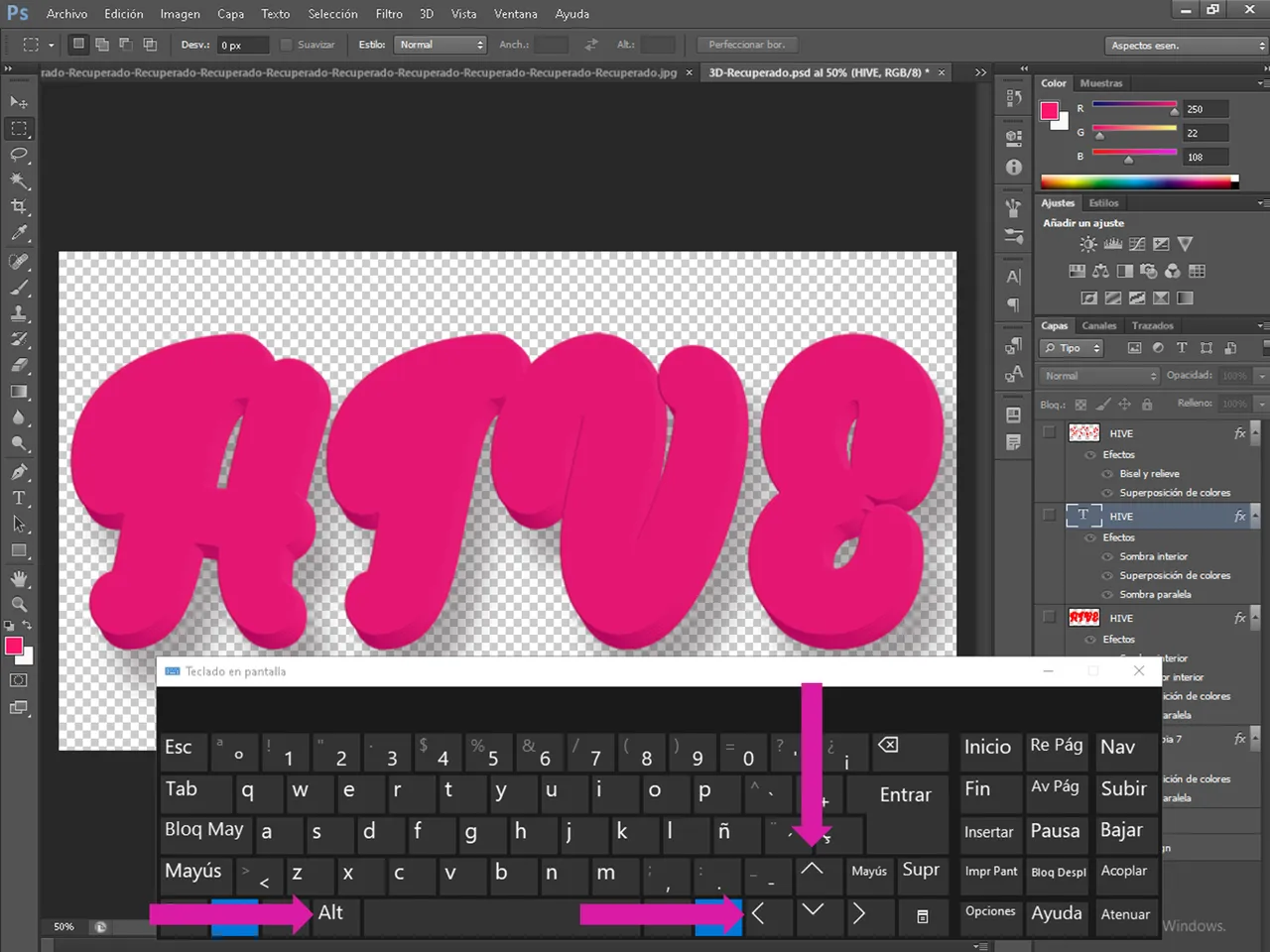The width and height of the screenshot is (1270, 952).
Task: Open the layer blend mode Normal dropdown
Action: [x=1099, y=376]
